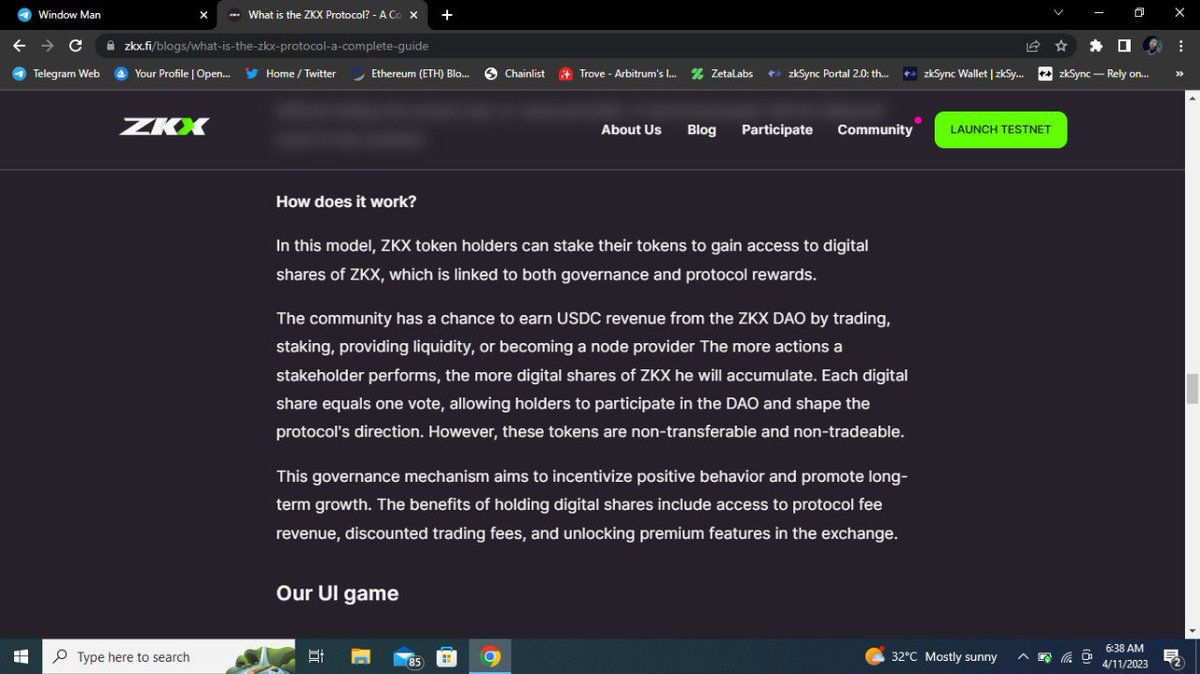1200x674 pixels.
Task: Click the forward navigation arrow
Action: coord(47,45)
